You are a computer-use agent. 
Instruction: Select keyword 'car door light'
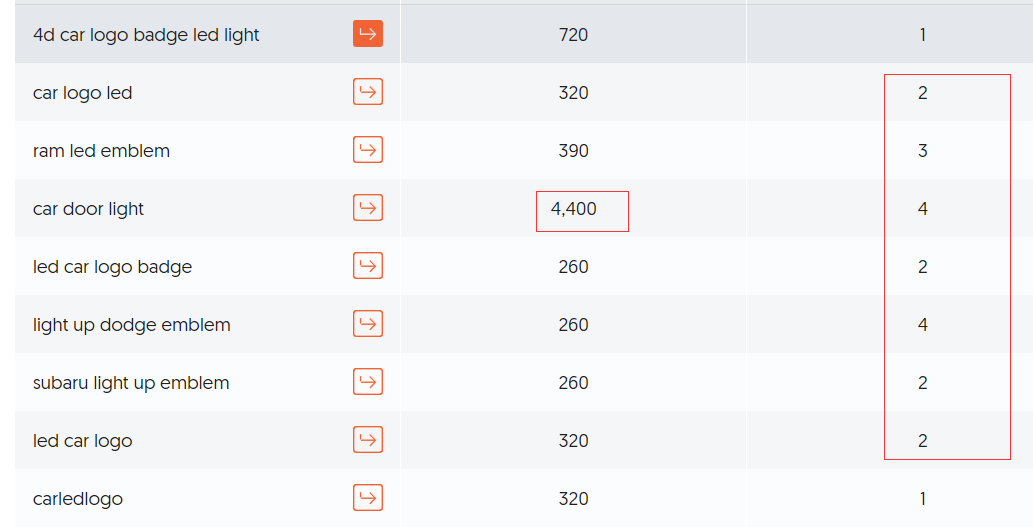pyautogui.click(x=88, y=209)
